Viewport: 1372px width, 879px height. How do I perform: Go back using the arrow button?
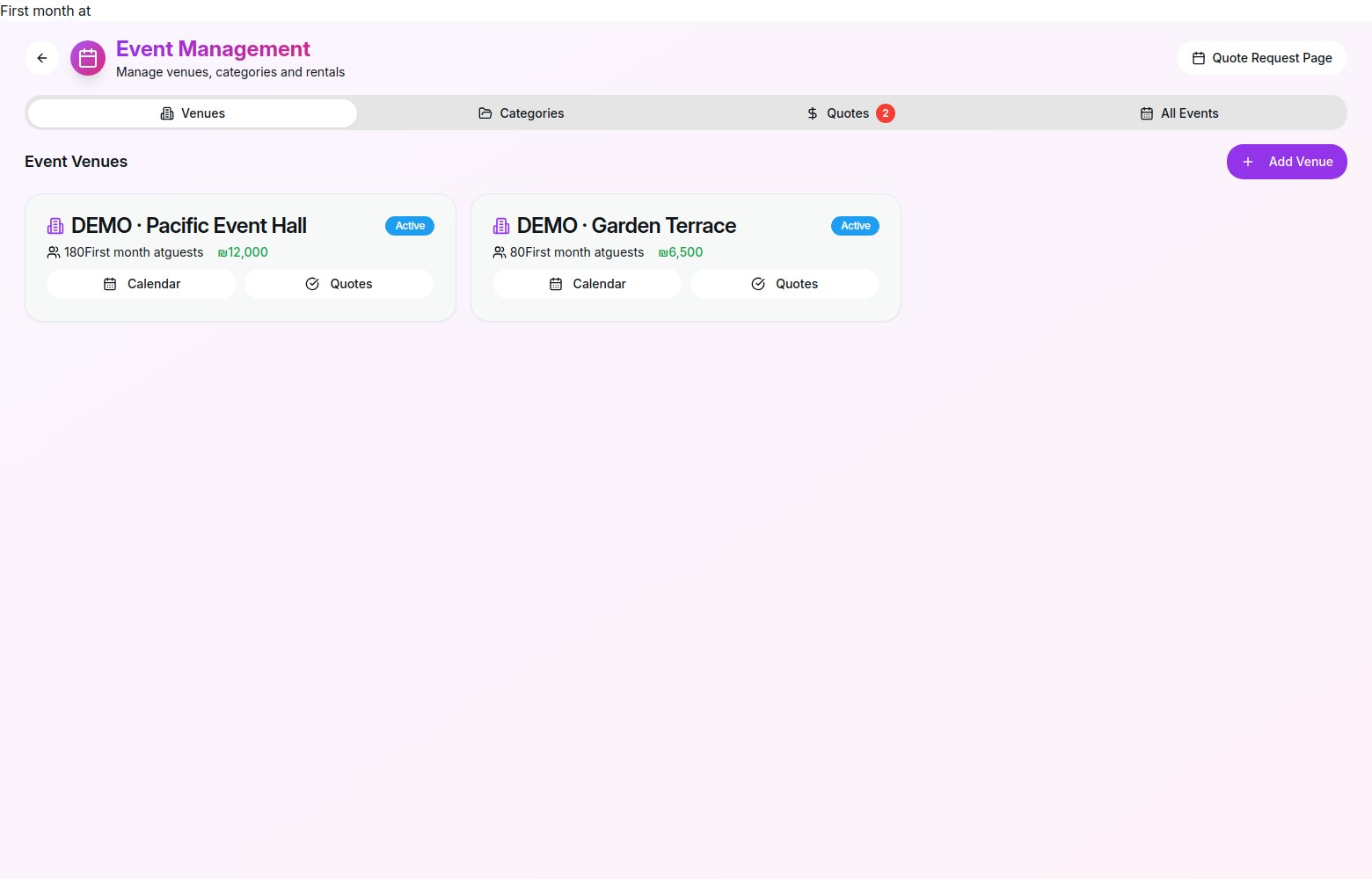42,58
